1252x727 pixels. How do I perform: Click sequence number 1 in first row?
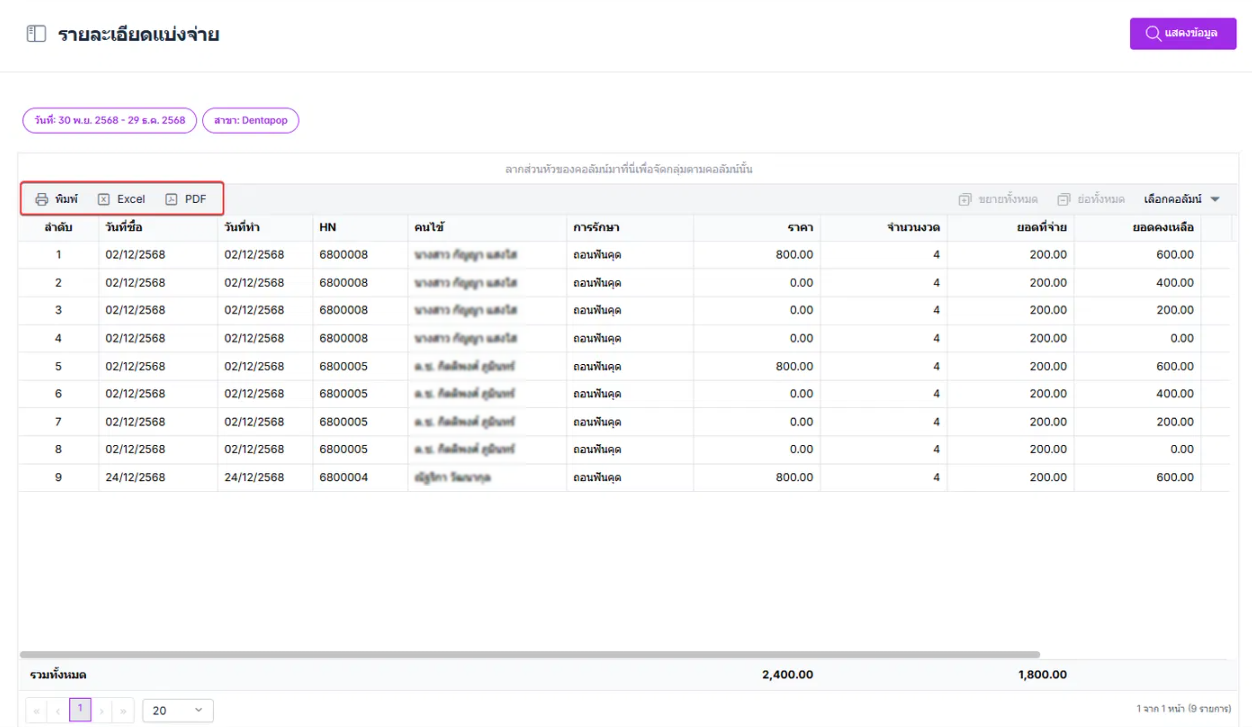coord(58,255)
